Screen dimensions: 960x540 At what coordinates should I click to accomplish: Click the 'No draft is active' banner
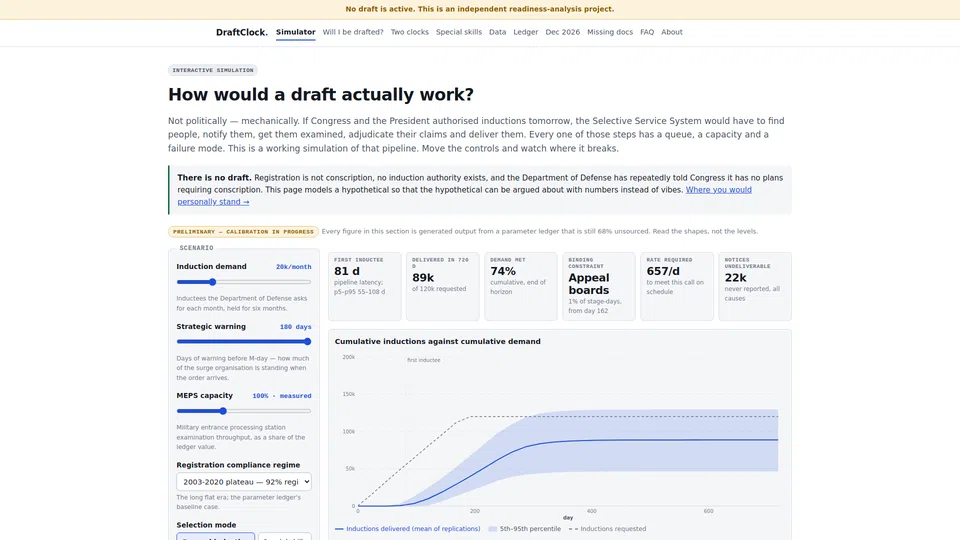[x=480, y=9]
